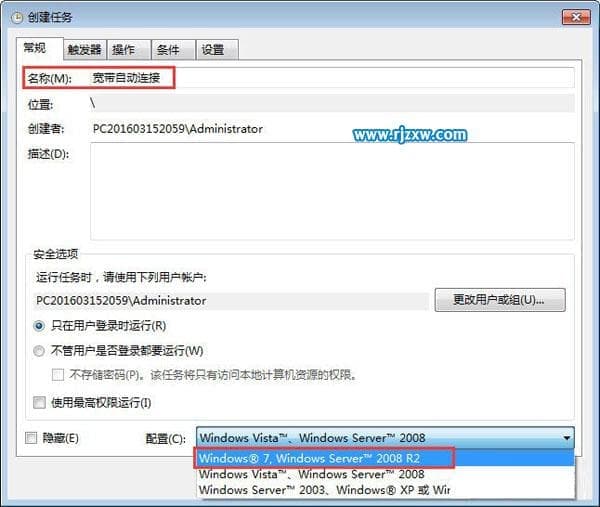Expand the 配置 dropdown arrow
This screenshot has width=600, height=507.
point(567,438)
